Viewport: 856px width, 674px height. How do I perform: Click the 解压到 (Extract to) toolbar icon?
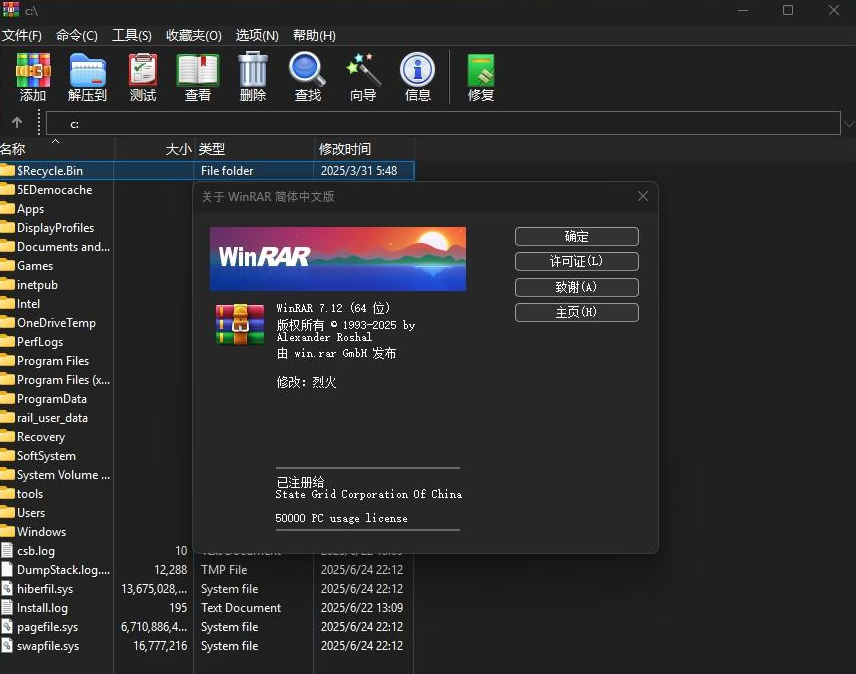point(87,70)
